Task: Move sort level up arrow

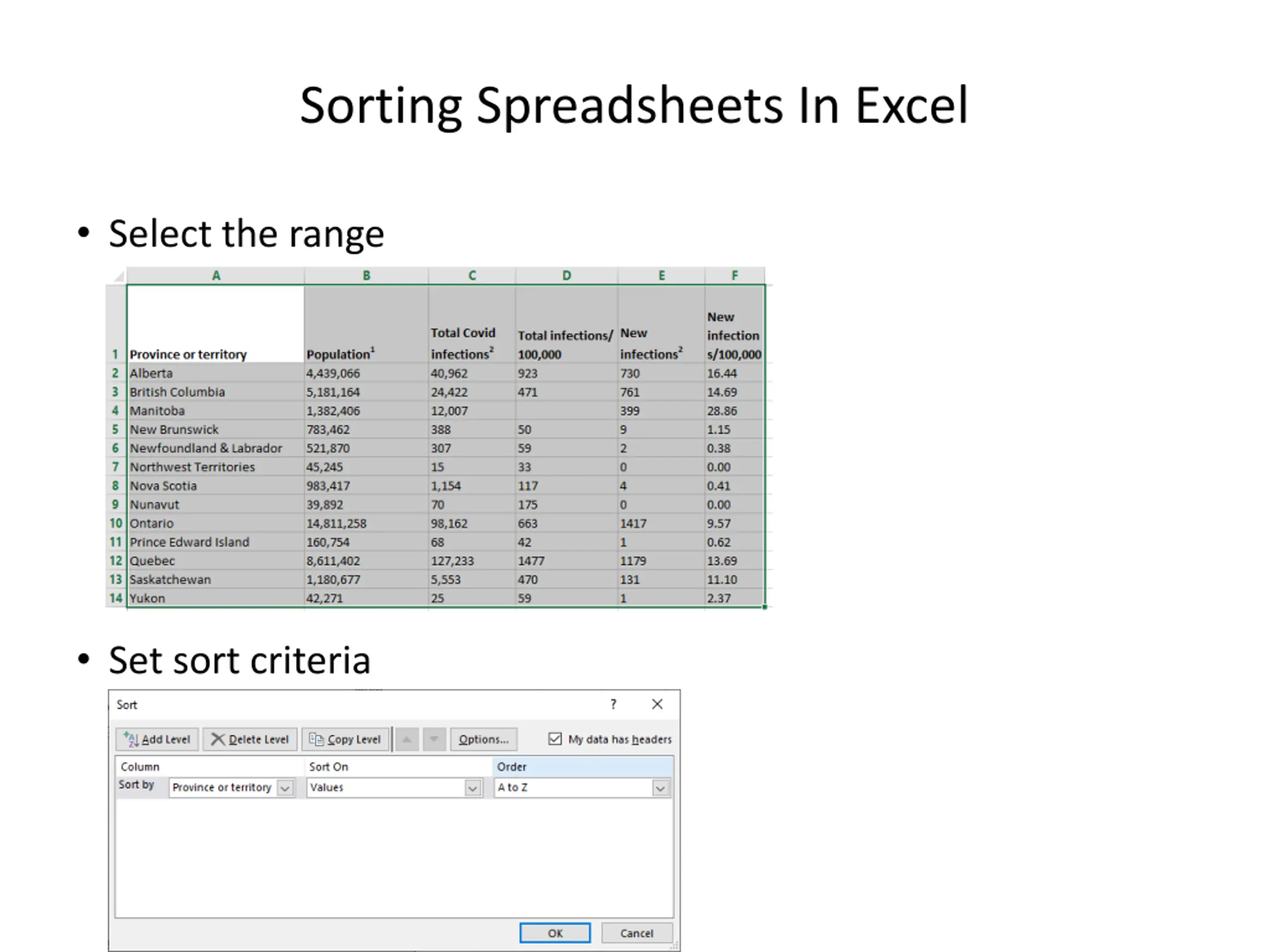Action: (x=406, y=739)
